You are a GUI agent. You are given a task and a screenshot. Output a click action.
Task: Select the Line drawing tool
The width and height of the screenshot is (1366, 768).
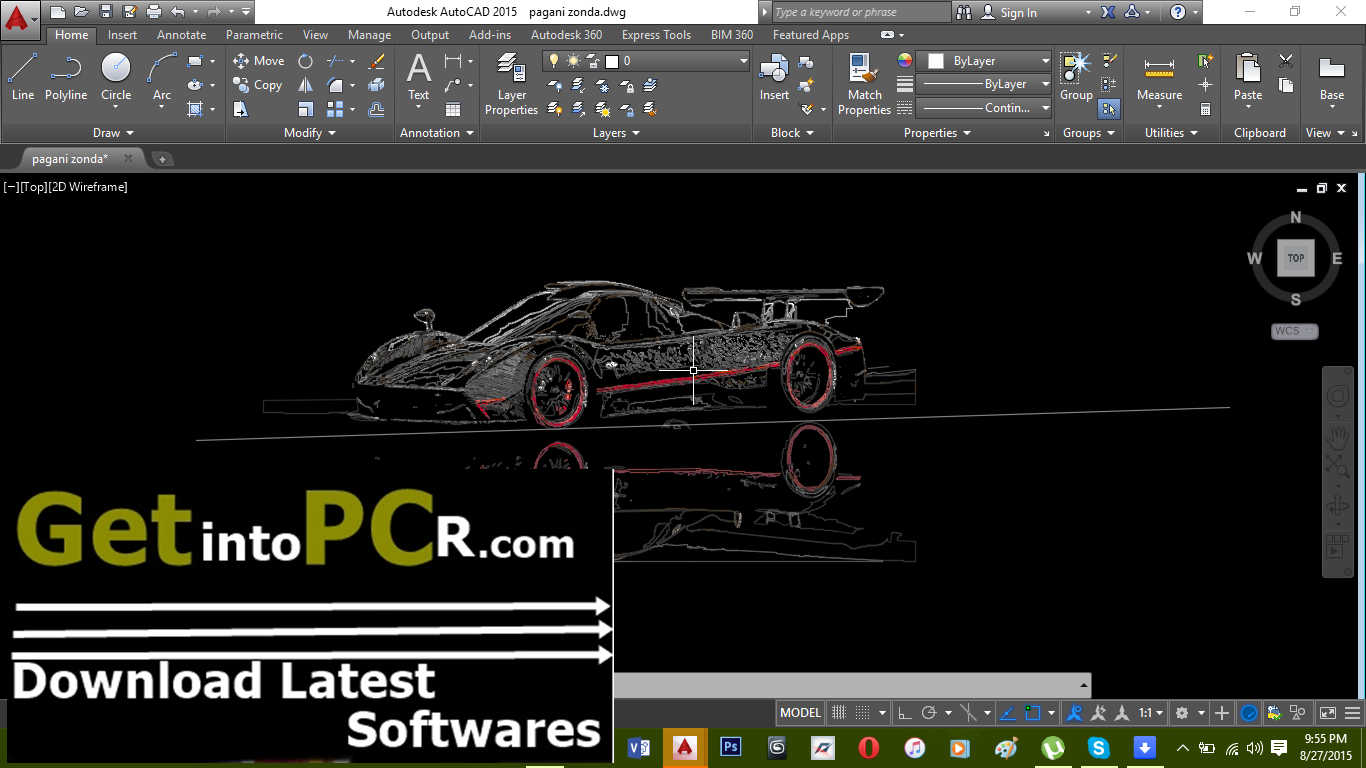click(x=22, y=78)
